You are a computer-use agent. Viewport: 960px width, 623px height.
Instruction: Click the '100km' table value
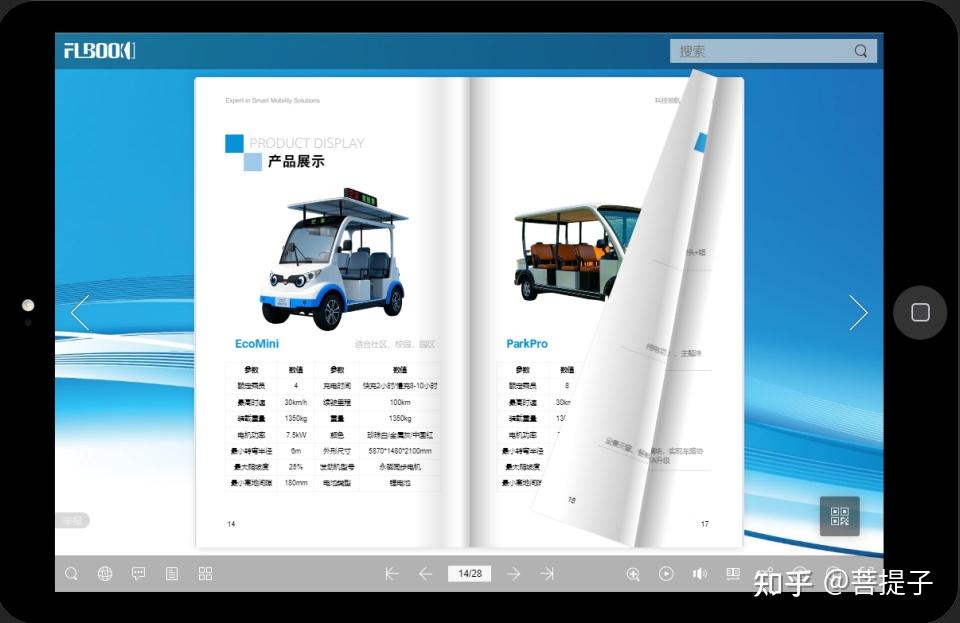point(400,402)
